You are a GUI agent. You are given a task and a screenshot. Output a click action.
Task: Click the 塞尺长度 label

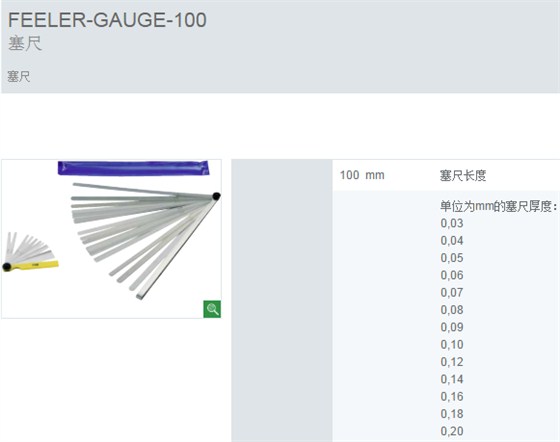coord(463,176)
